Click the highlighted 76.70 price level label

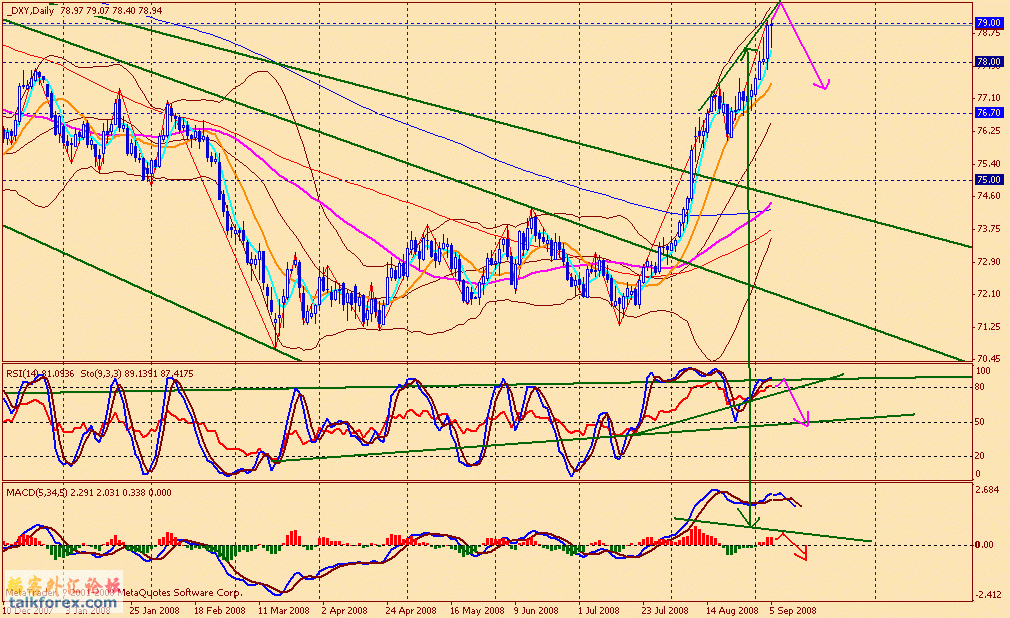click(x=989, y=112)
